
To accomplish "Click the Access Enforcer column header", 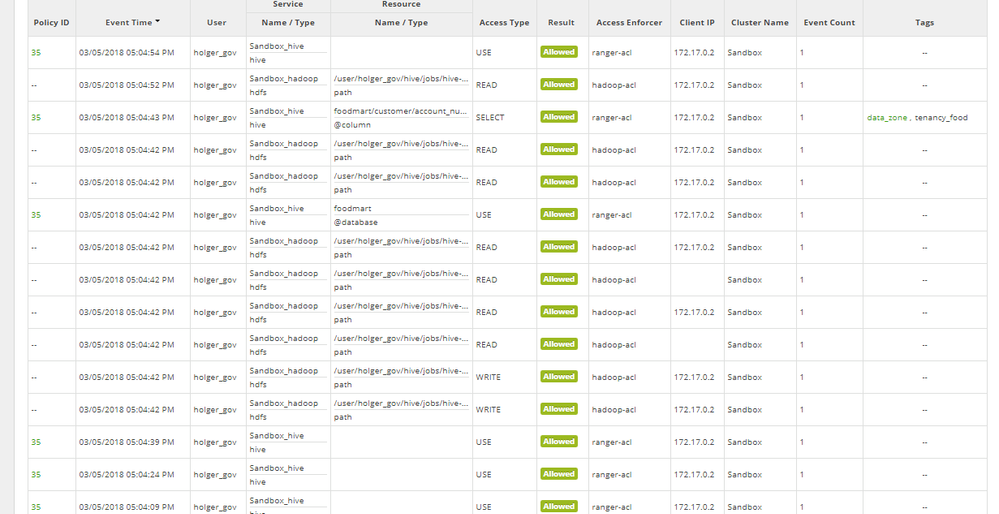I will click(629, 22).
